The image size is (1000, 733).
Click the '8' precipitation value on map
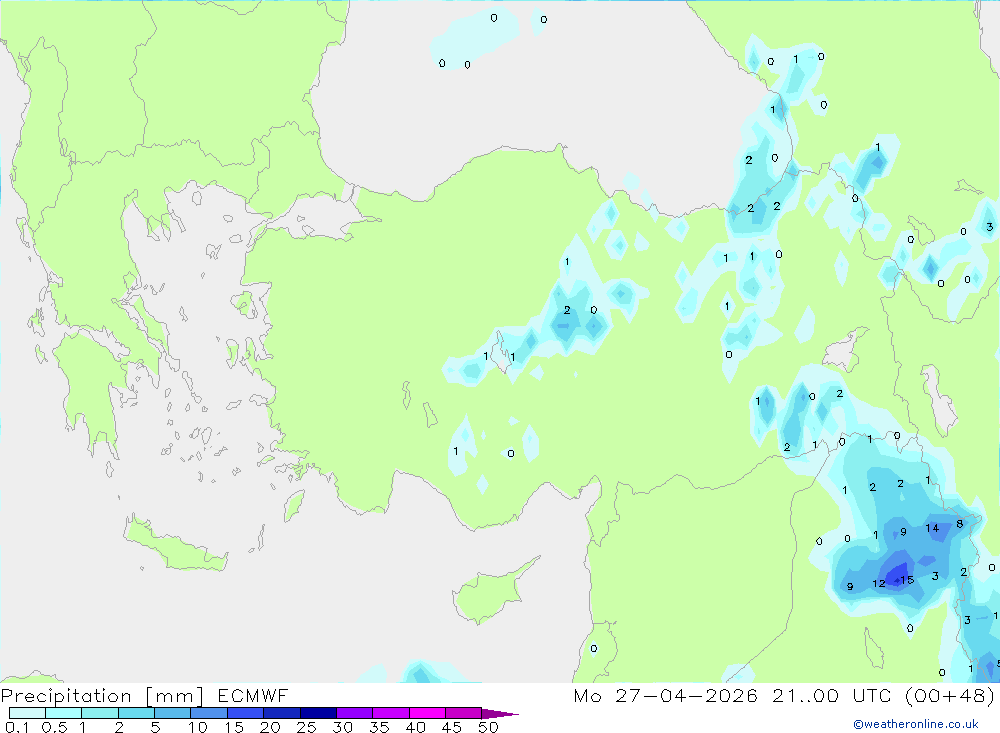pos(960,524)
